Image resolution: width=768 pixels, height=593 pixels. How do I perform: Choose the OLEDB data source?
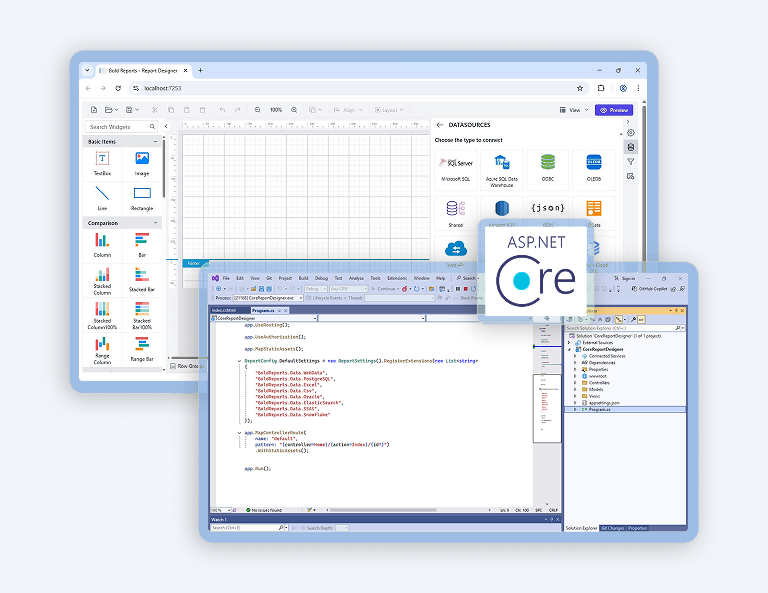[x=594, y=169]
